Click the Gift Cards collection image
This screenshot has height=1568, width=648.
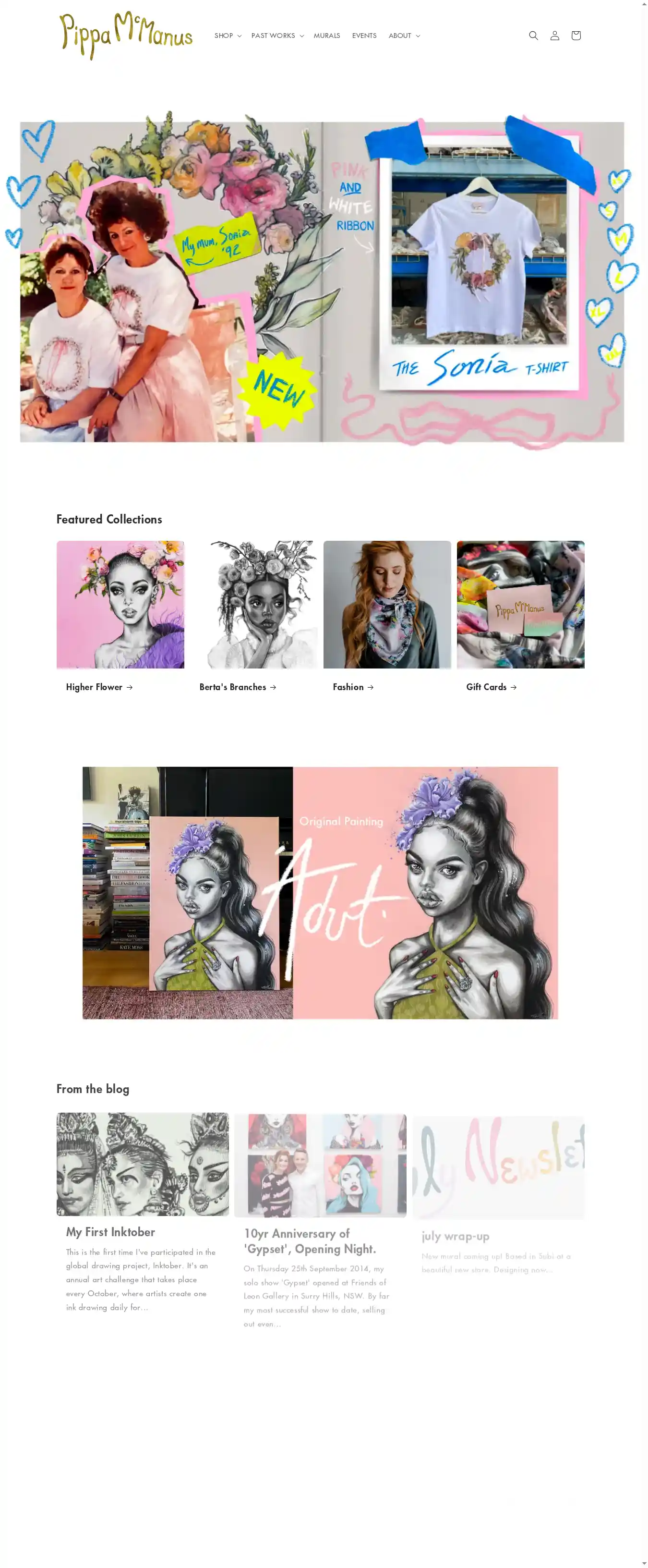click(x=520, y=605)
